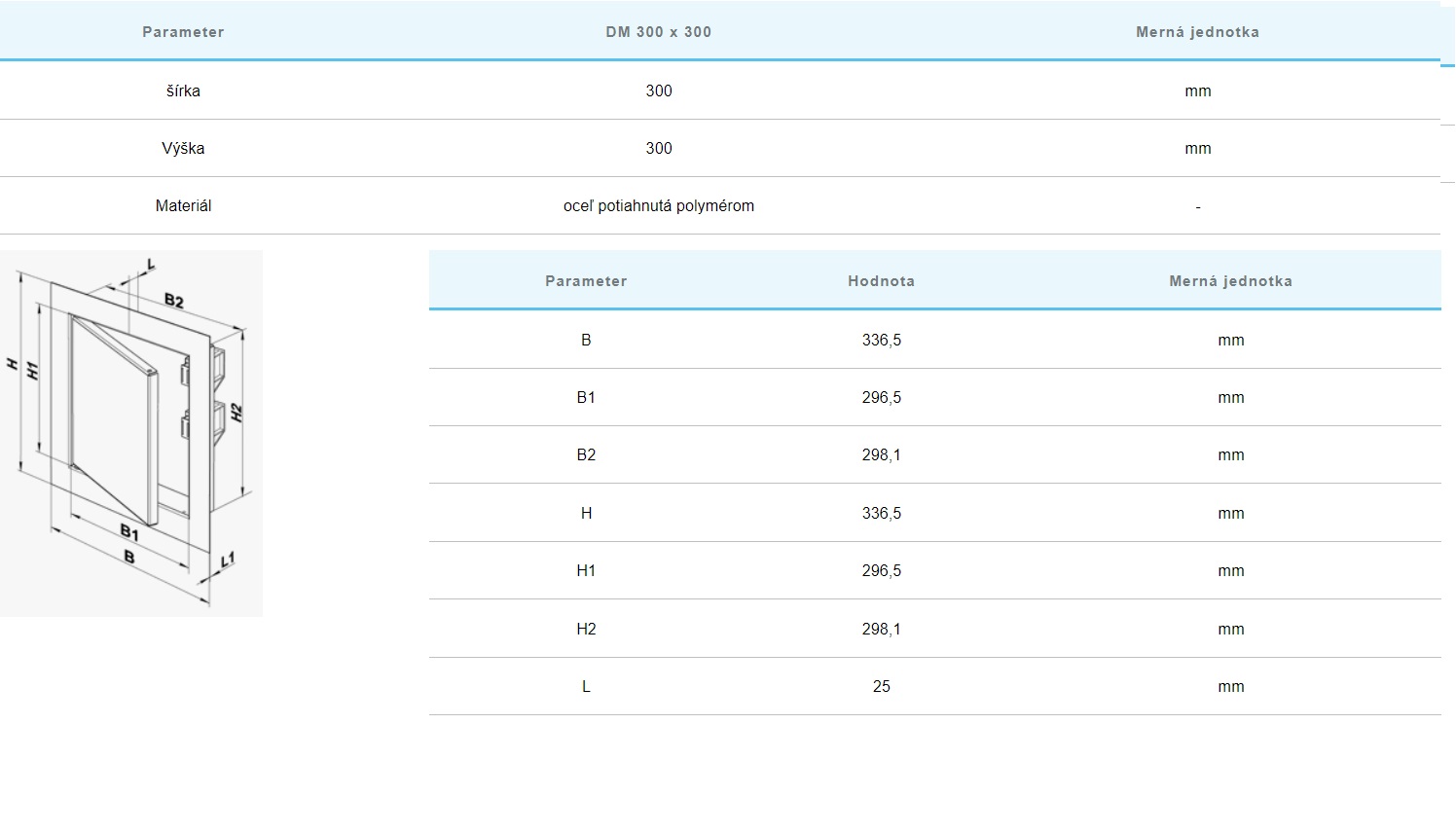The width and height of the screenshot is (1456, 833).
Task: Click the 'B2' parameter cell in the table
Action: (586, 454)
